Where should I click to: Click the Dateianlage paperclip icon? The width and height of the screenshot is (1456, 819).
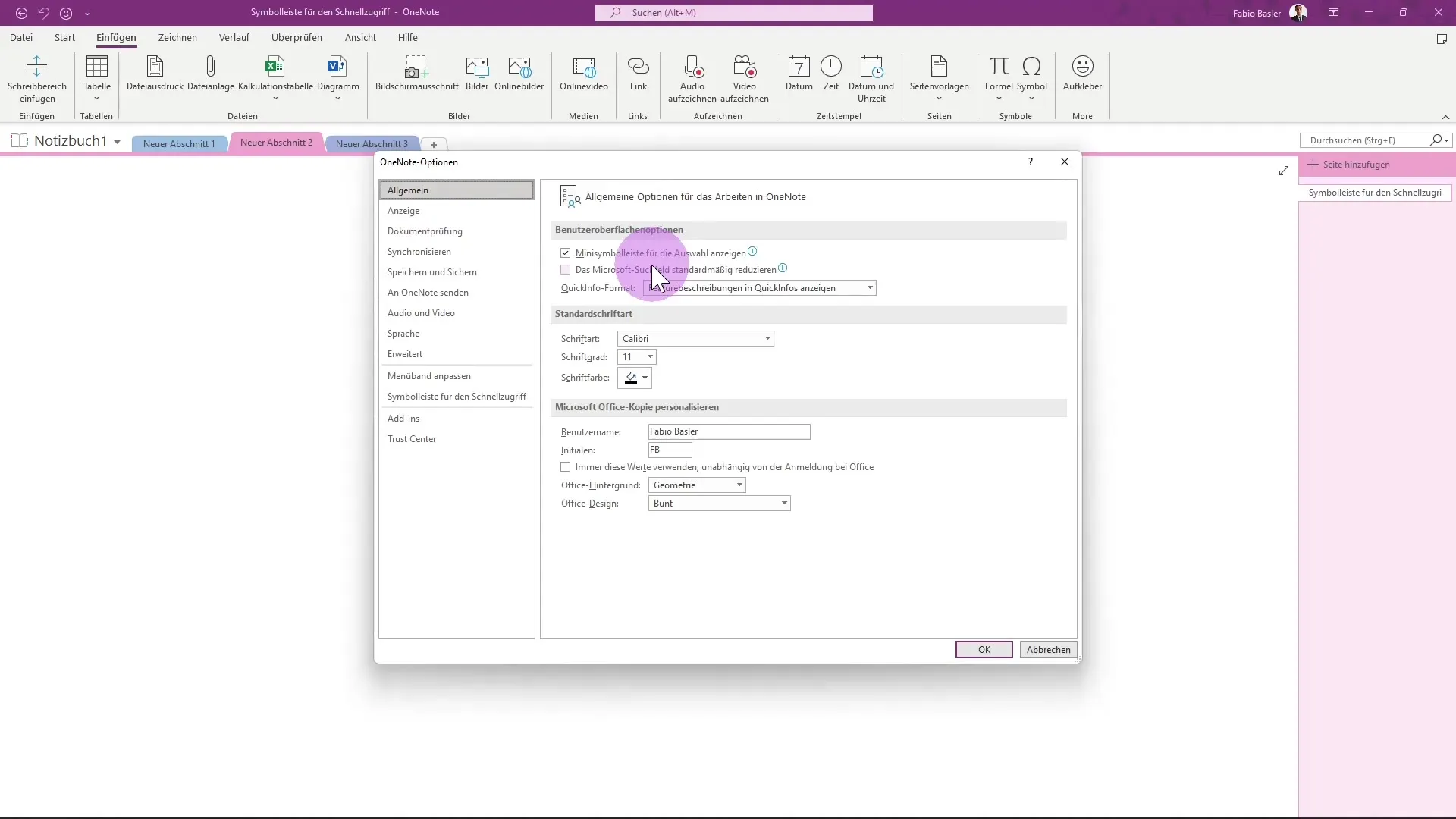click(211, 67)
